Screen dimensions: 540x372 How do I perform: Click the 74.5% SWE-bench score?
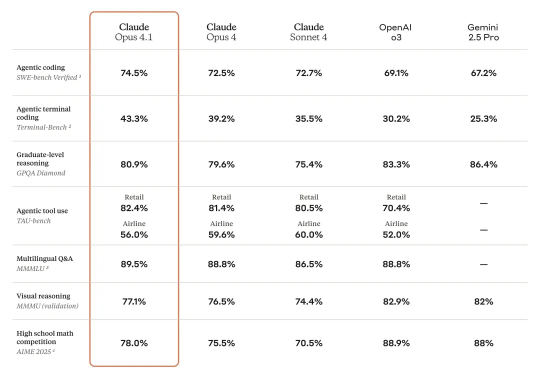[x=134, y=73]
